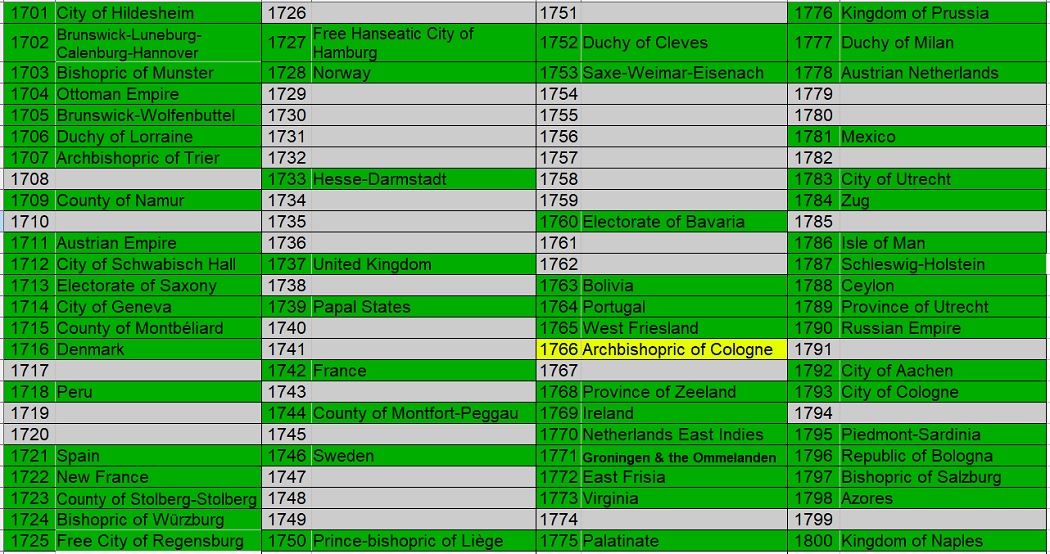1050x554 pixels.
Task: Select 'Bishopric of Munster' cell
Action: coord(157,72)
